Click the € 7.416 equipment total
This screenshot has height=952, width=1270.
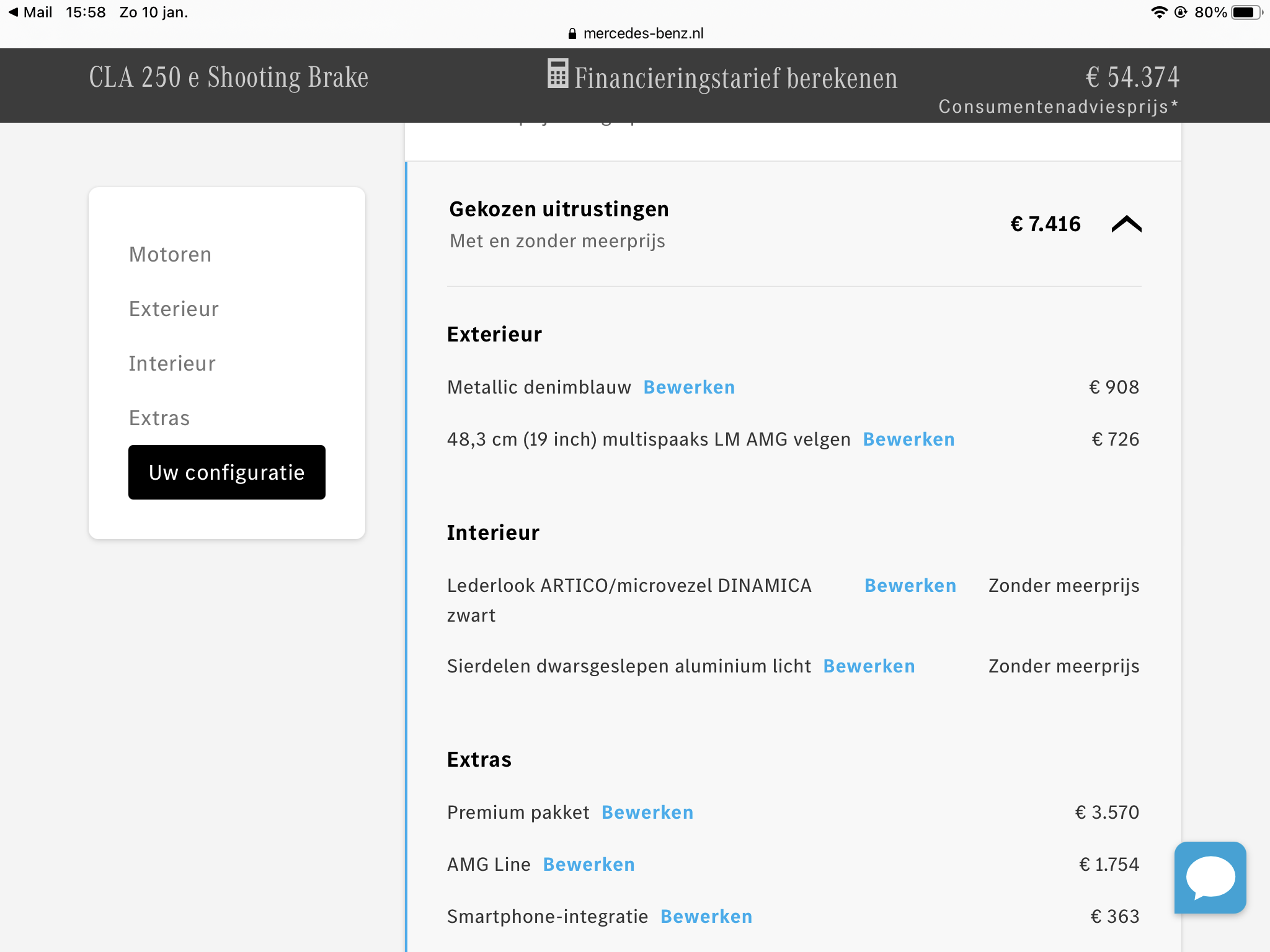point(1046,224)
